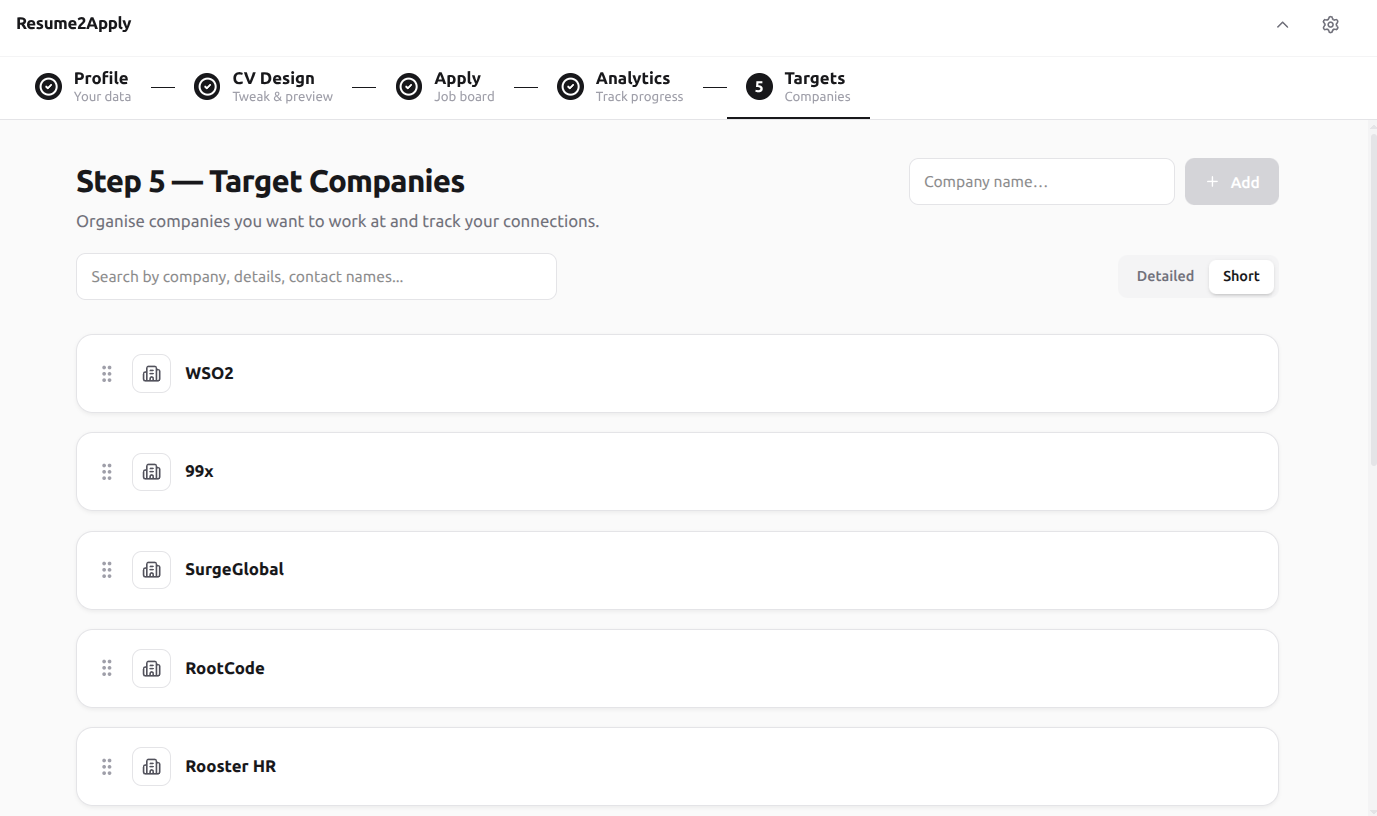This screenshot has width=1377, height=816.
Task: Open the settings gear icon
Action: pyautogui.click(x=1330, y=23)
